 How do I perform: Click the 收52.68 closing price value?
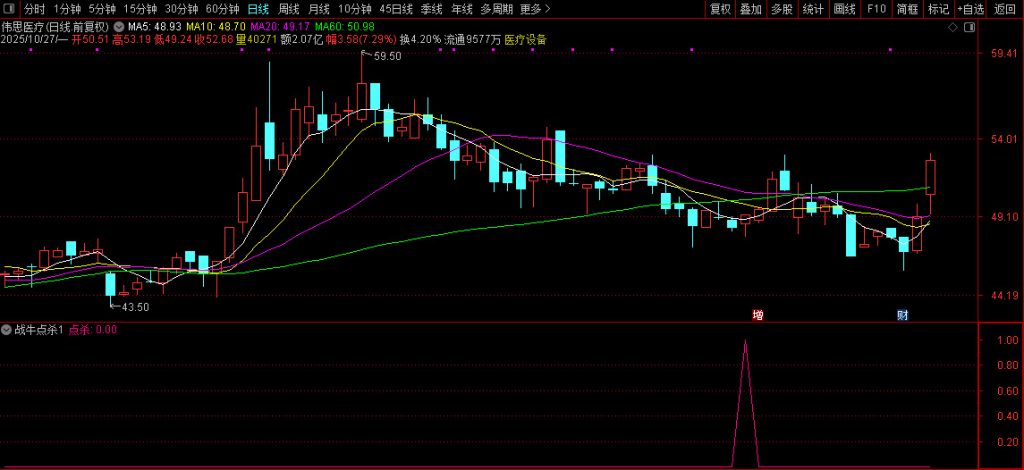[x=214, y=39]
